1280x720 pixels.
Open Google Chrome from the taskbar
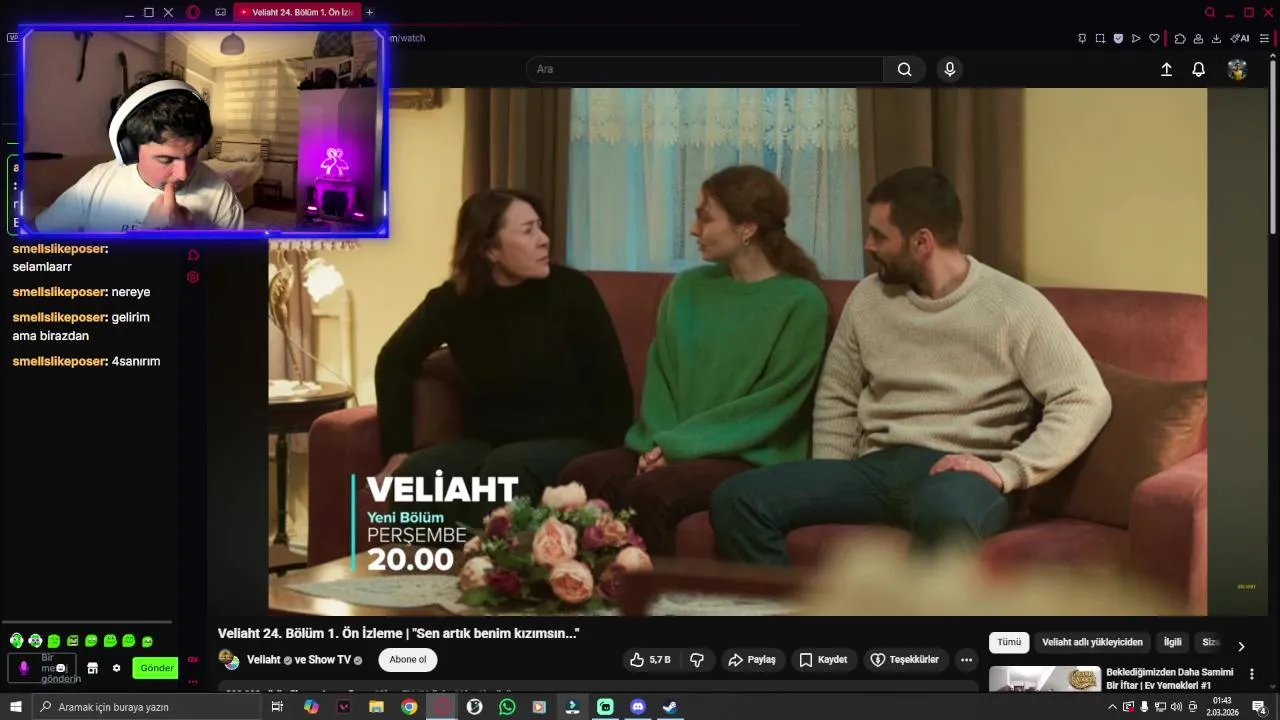pos(409,707)
